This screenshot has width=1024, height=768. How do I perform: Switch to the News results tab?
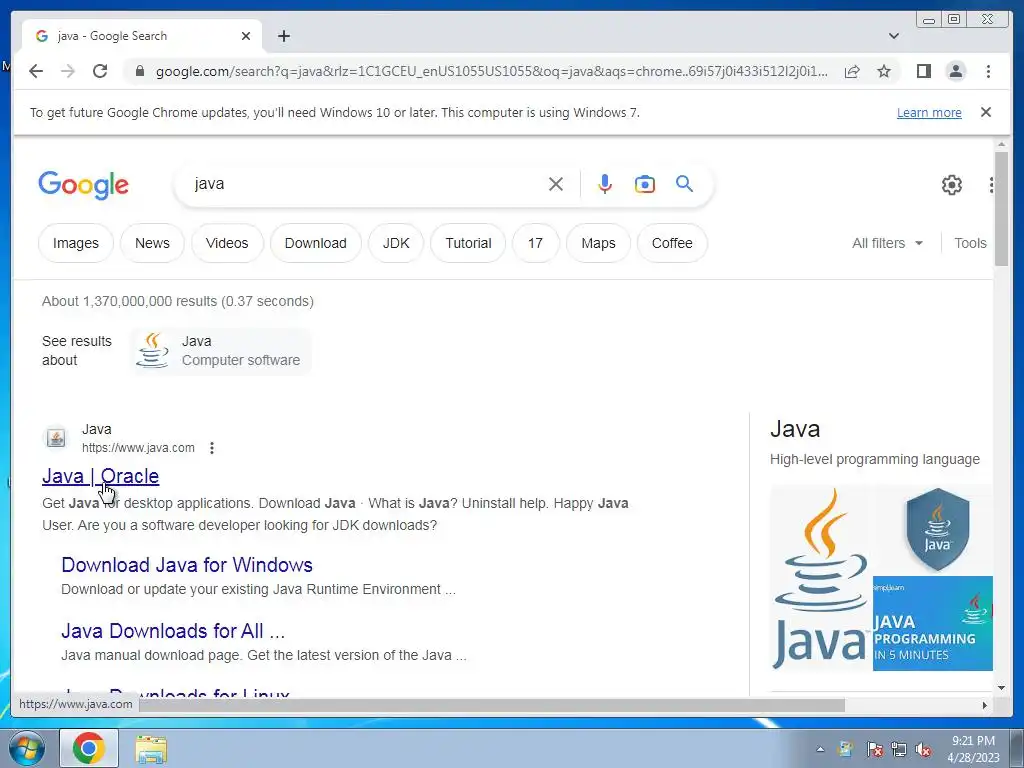pos(152,243)
